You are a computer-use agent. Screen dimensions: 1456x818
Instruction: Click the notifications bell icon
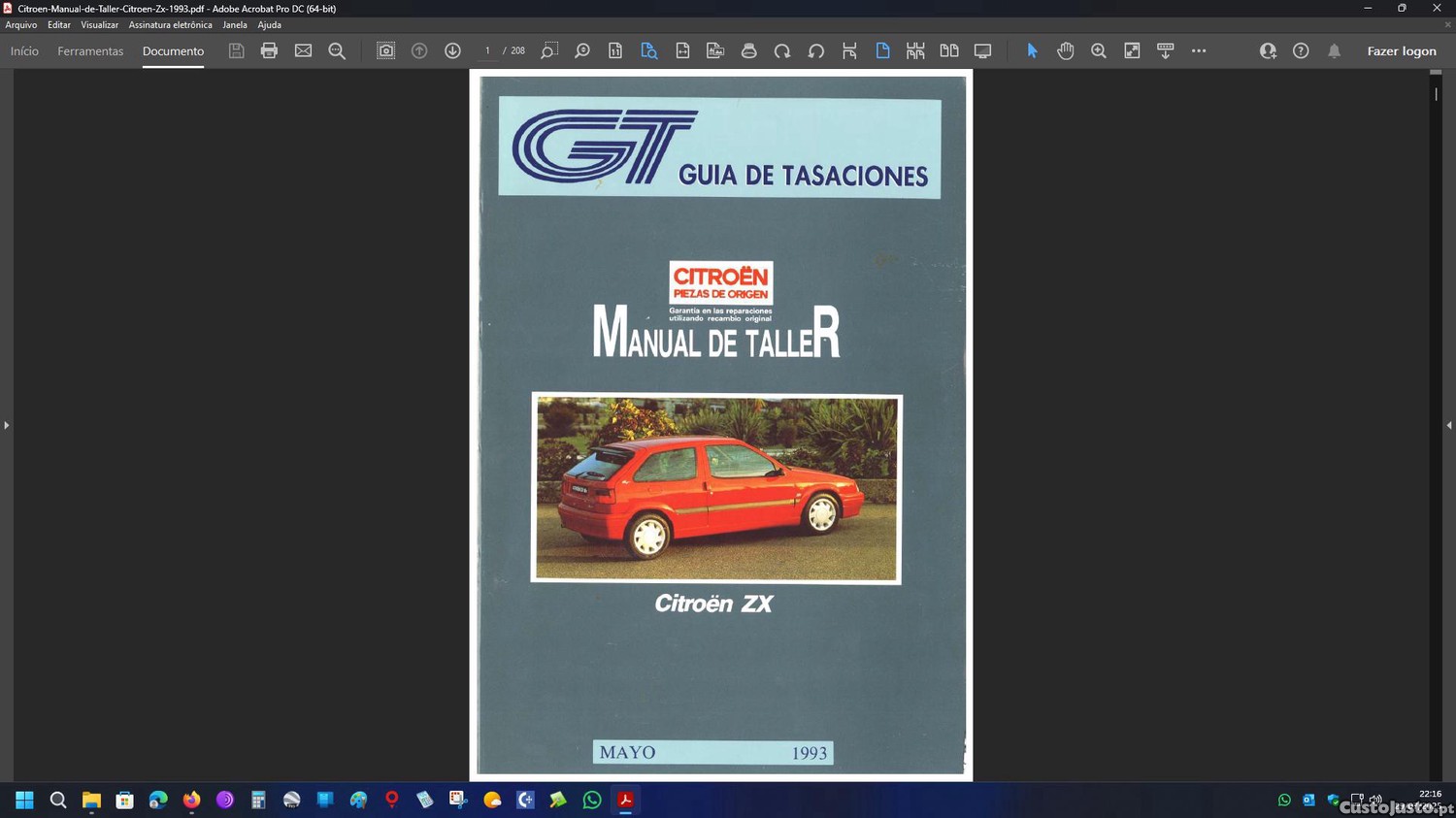pyautogui.click(x=1334, y=50)
